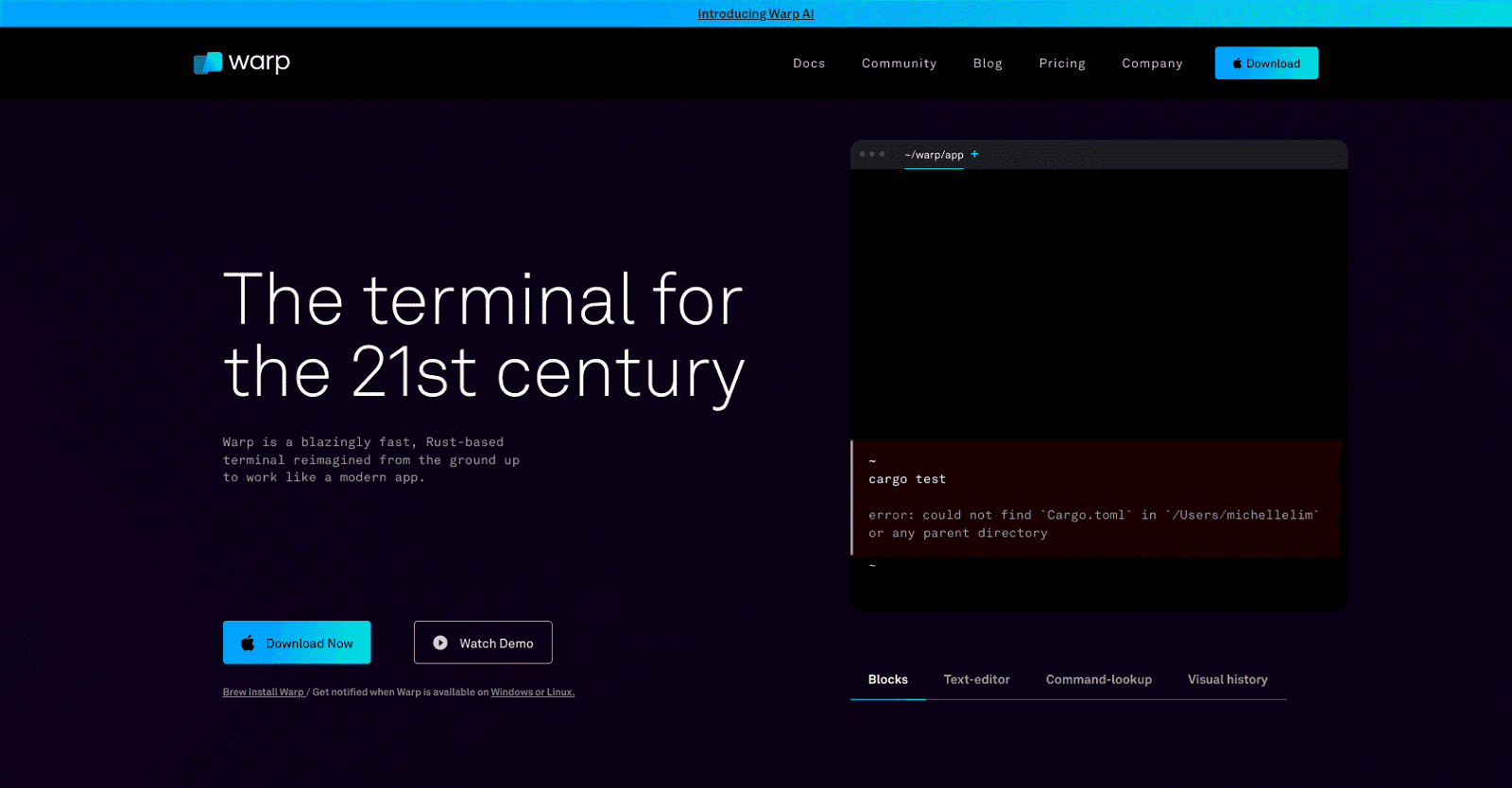
Task: Select the ~/warp/app terminal tab
Action: point(934,155)
